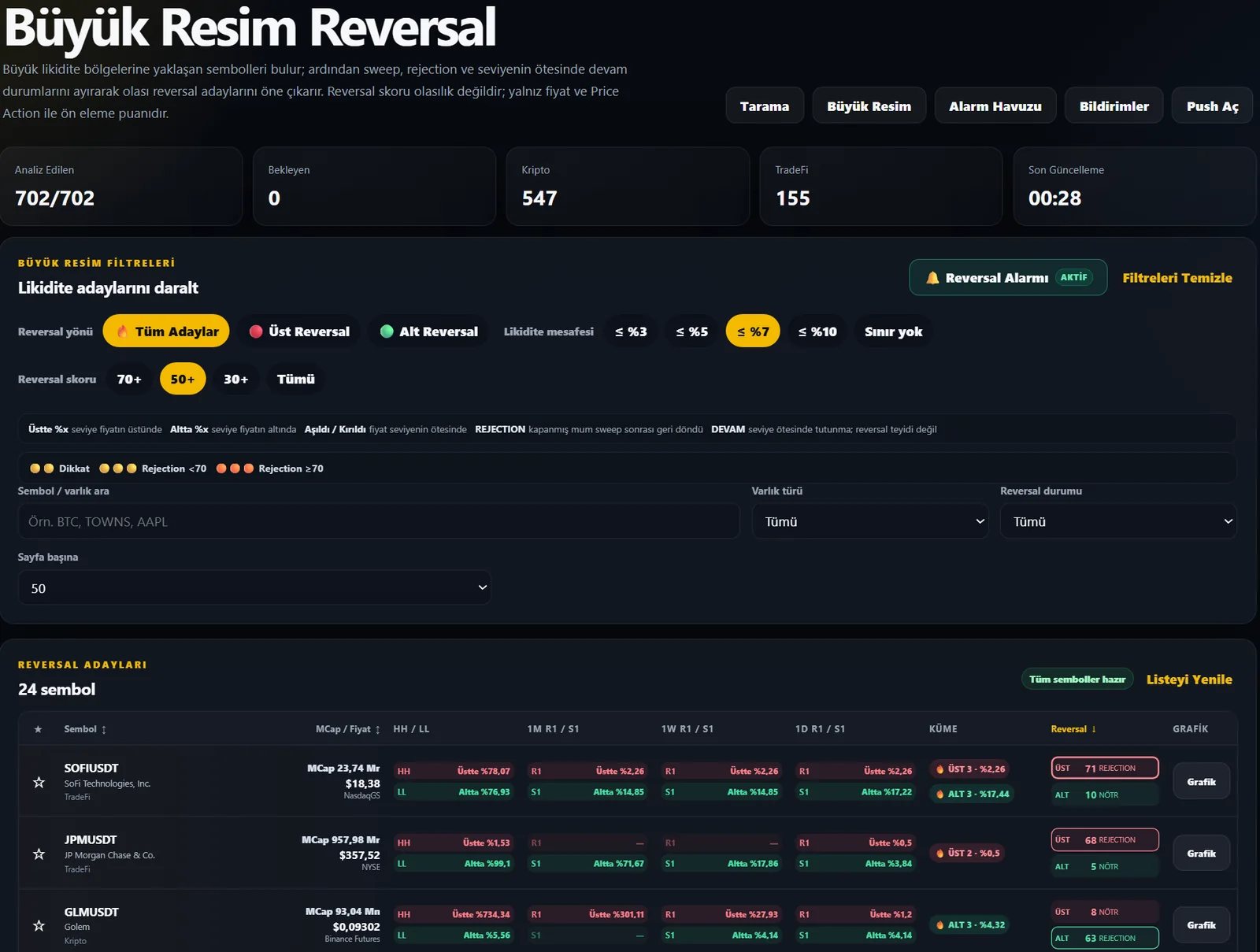
Task: Open Grafik for GLMUSDT
Action: pyautogui.click(x=1202, y=925)
